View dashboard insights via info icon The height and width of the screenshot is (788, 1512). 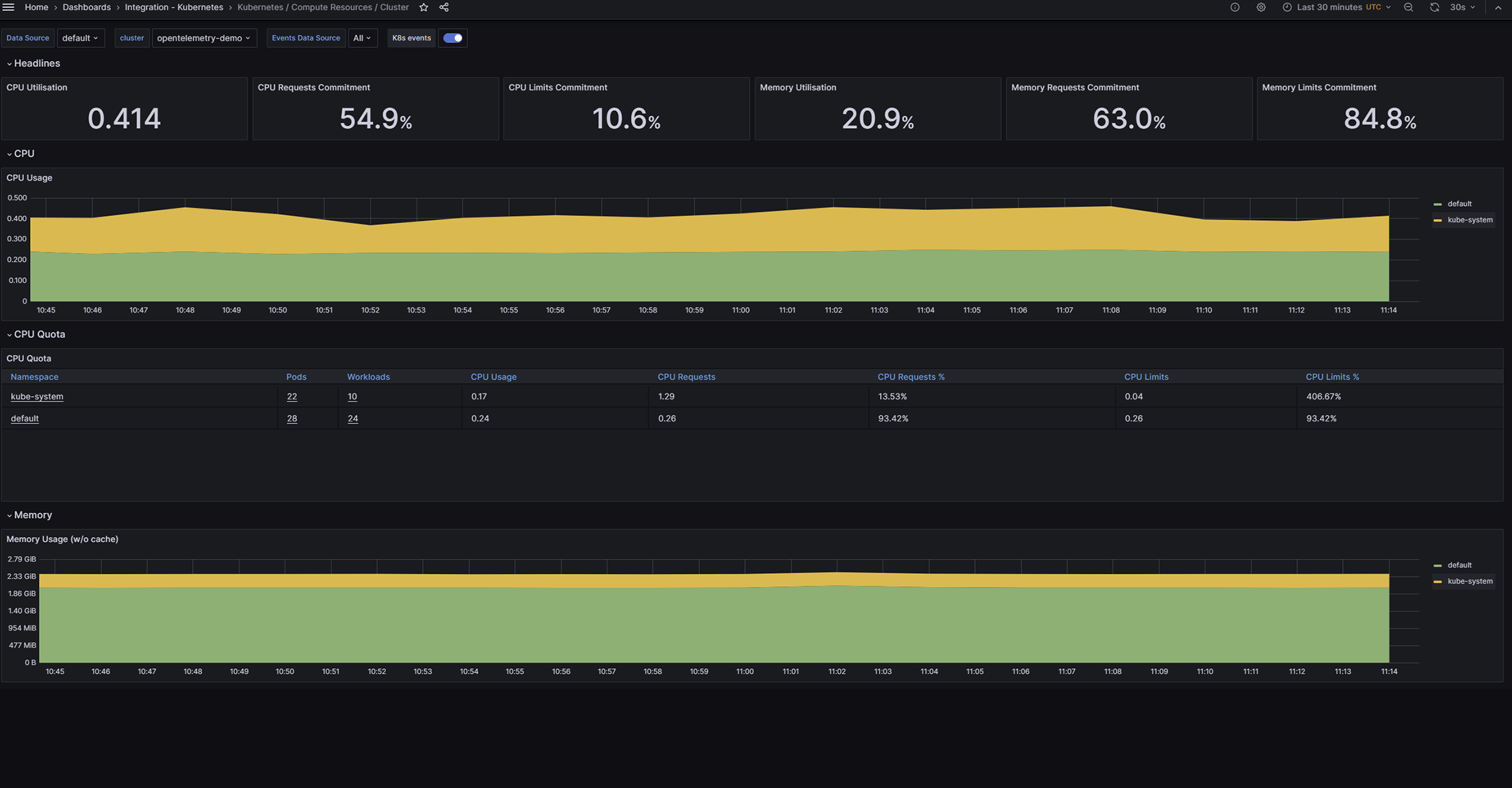coord(1235,8)
